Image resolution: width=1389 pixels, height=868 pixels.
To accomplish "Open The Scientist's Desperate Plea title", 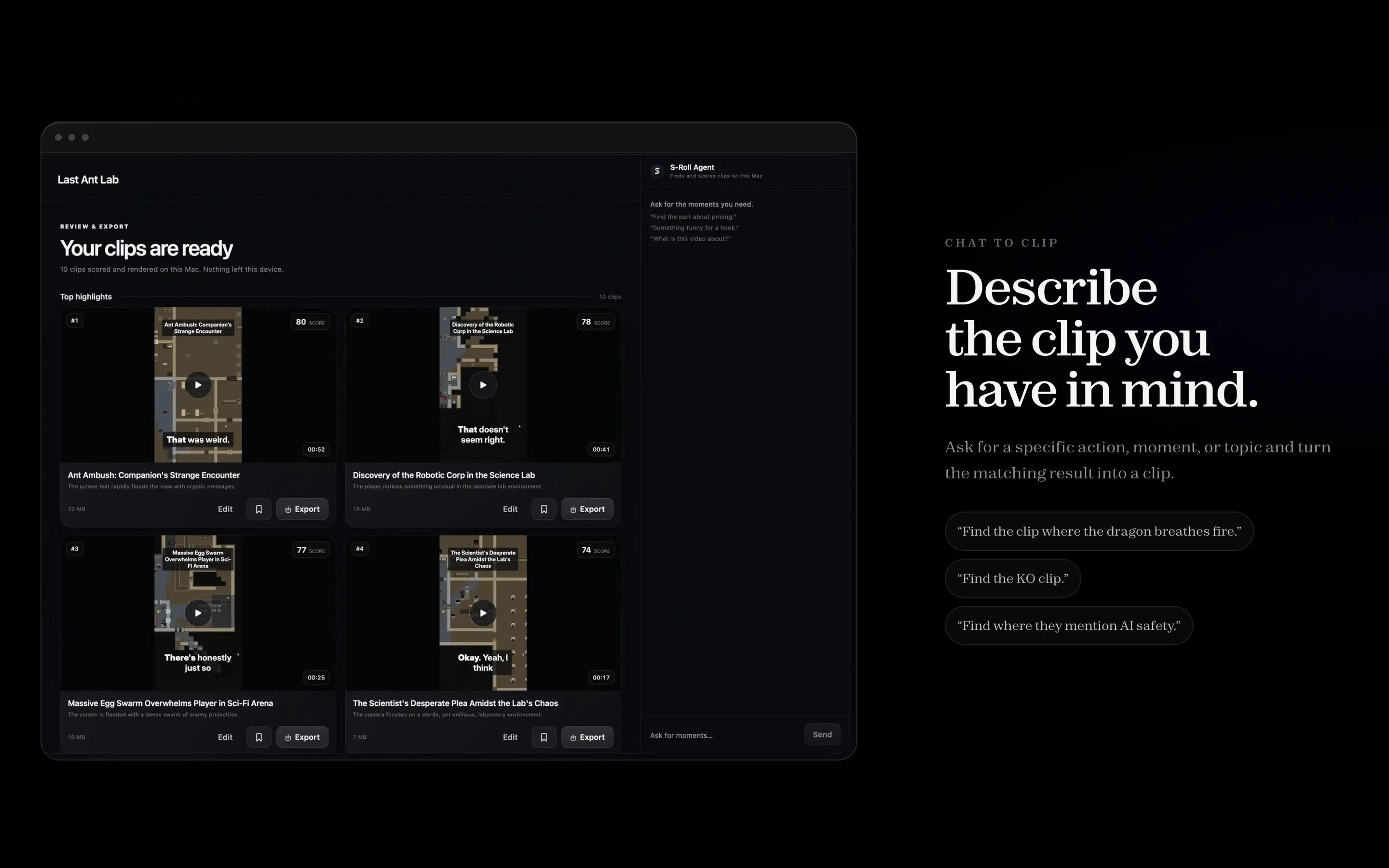I will [455, 703].
